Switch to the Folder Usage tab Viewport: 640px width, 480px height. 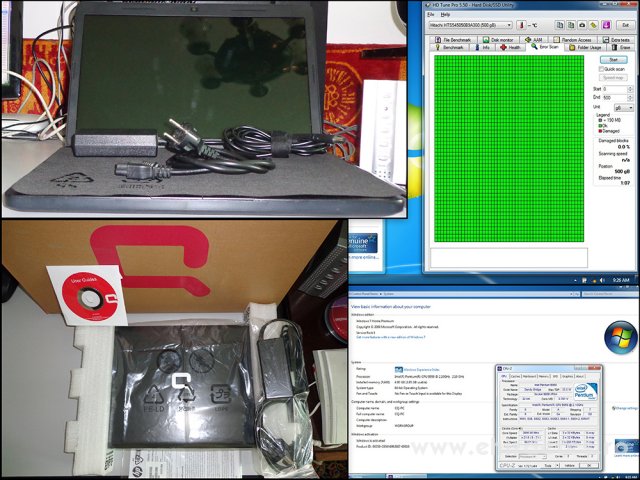589,46
